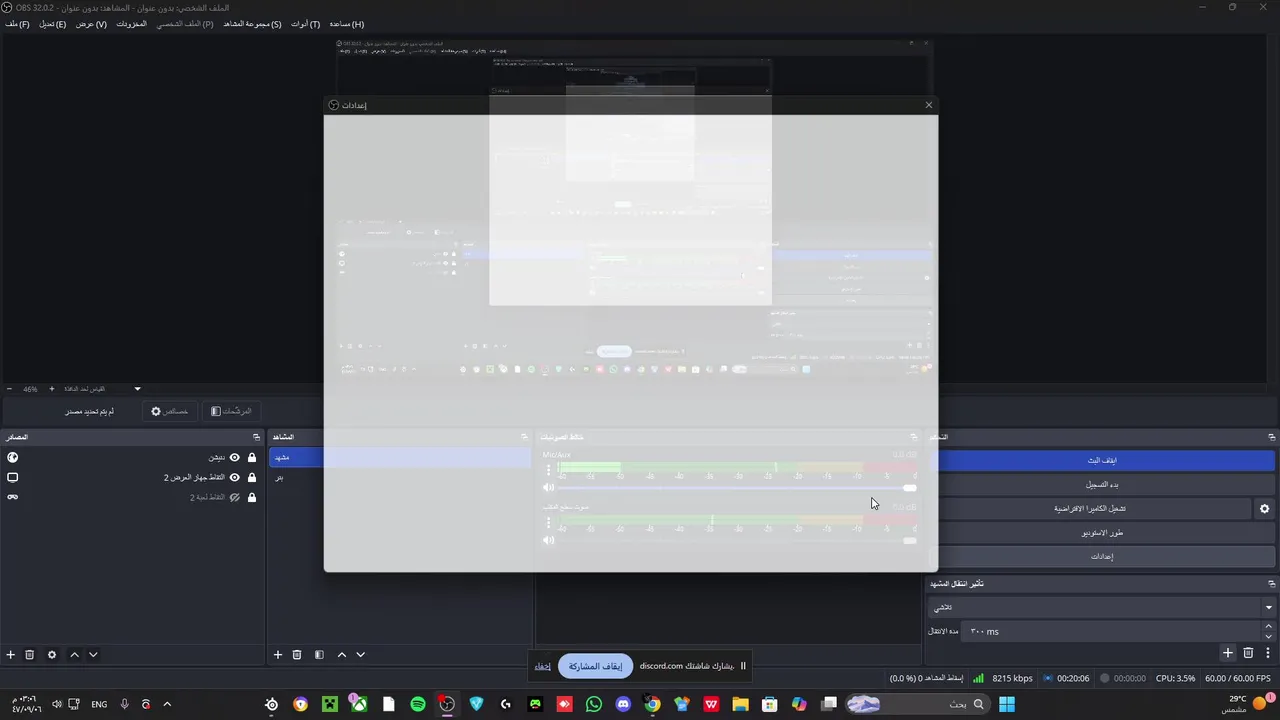The image size is (1280, 720).
Task: Remove transition using trash icon in transitions panel
Action: pyautogui.click(x=1248, y=653)
